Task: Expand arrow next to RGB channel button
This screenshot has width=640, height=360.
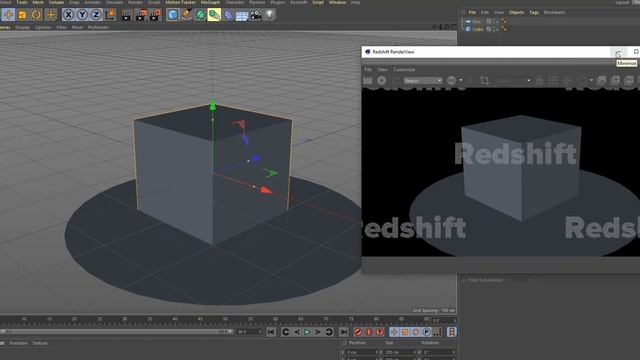Action: (461, 81)
